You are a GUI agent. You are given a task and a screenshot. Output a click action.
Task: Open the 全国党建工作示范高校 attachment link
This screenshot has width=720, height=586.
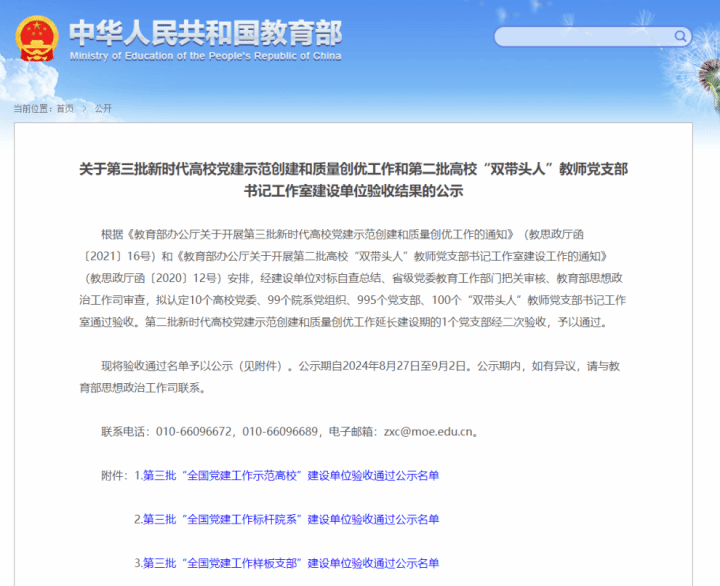291,476
